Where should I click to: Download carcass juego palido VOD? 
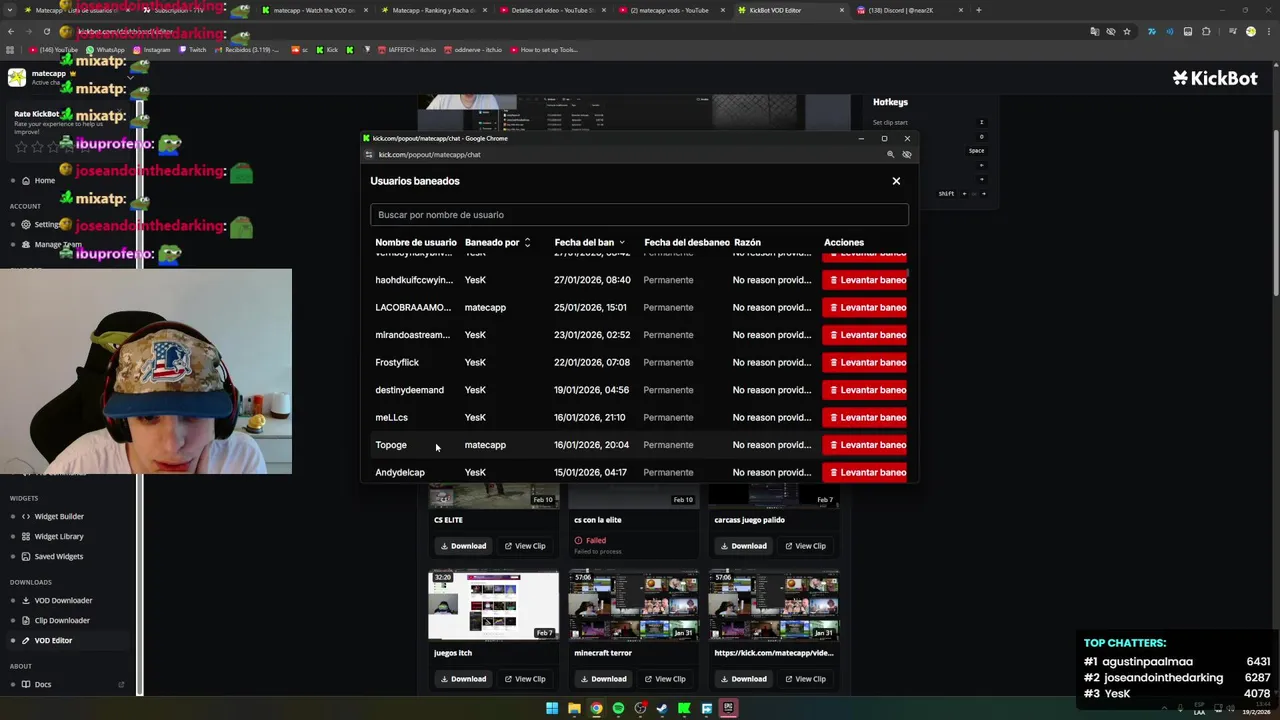click(x=743, y=546)
